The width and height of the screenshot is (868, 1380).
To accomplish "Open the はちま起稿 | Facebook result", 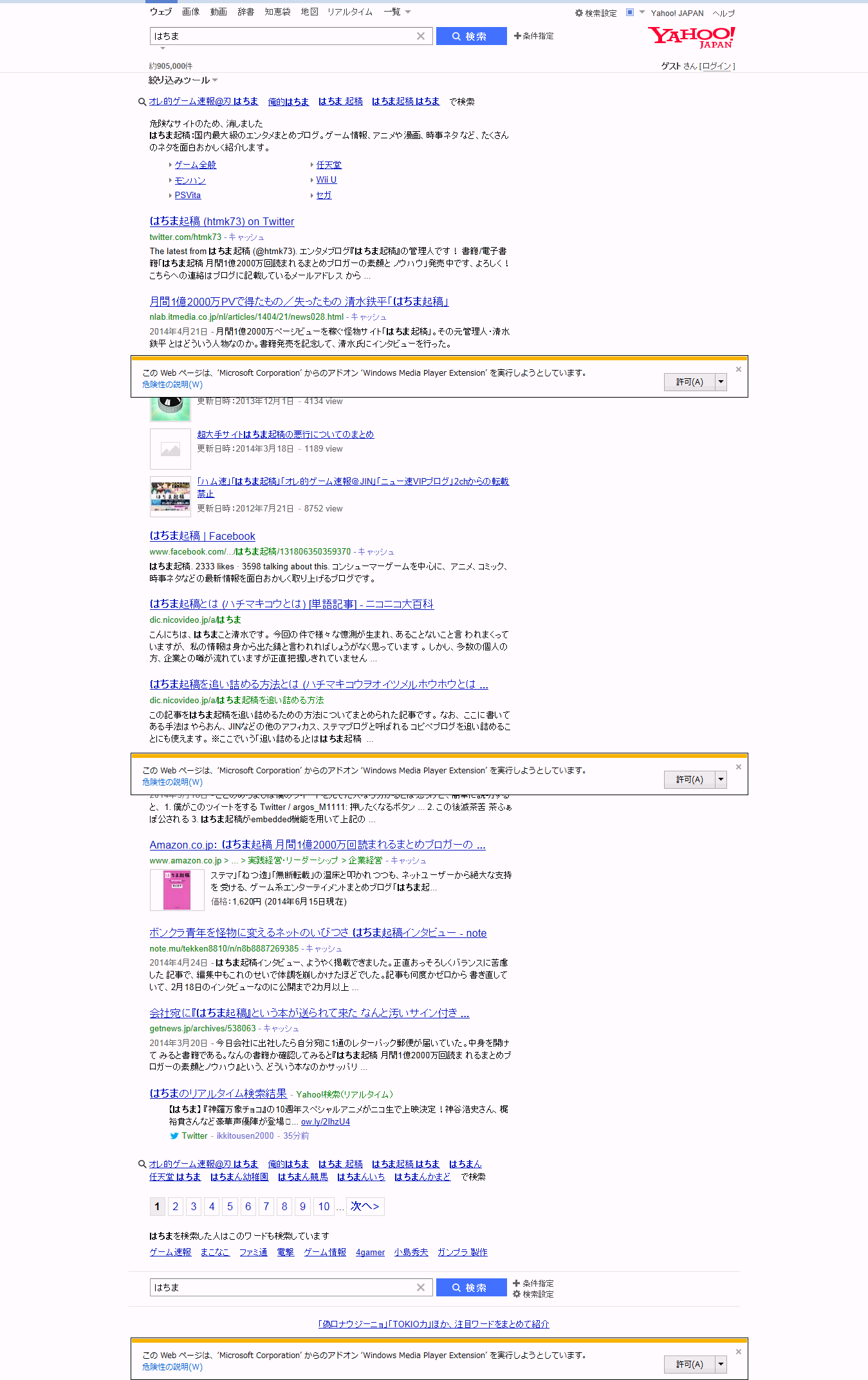I will (203, 536).
